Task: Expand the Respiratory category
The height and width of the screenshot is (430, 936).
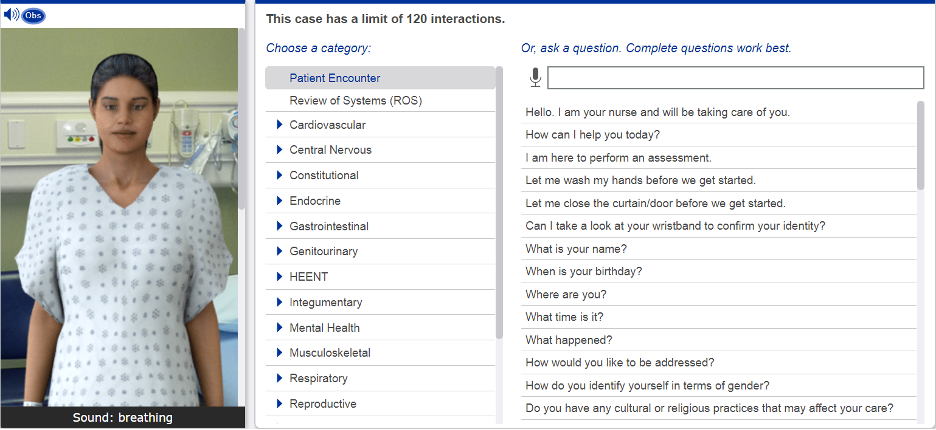Action: pos(280,379)
